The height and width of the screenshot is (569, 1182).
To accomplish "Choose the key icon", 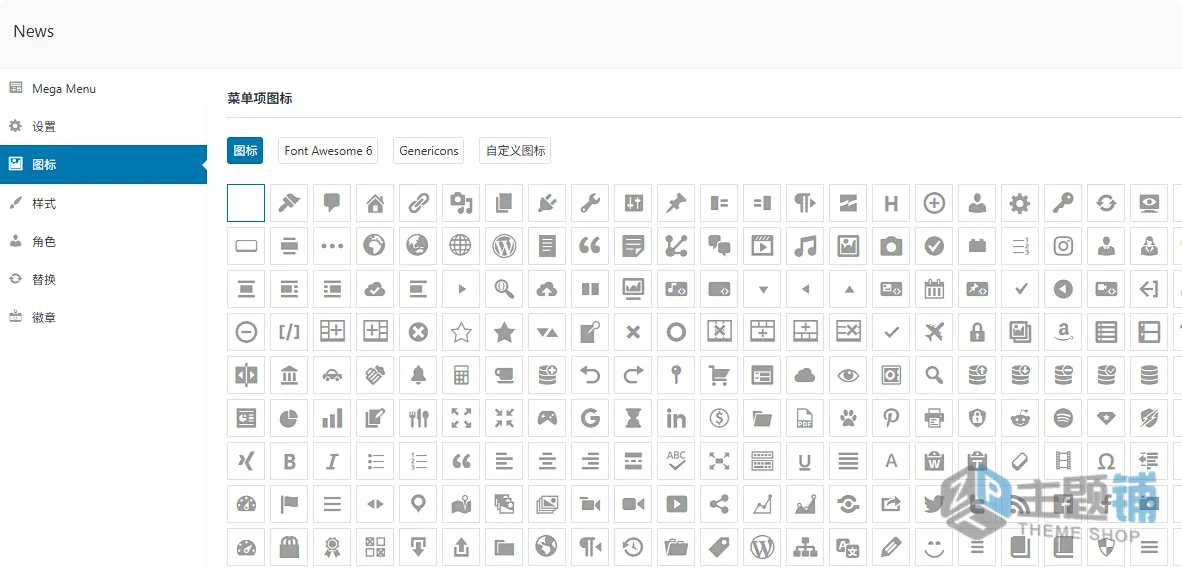I will 1063,203.
